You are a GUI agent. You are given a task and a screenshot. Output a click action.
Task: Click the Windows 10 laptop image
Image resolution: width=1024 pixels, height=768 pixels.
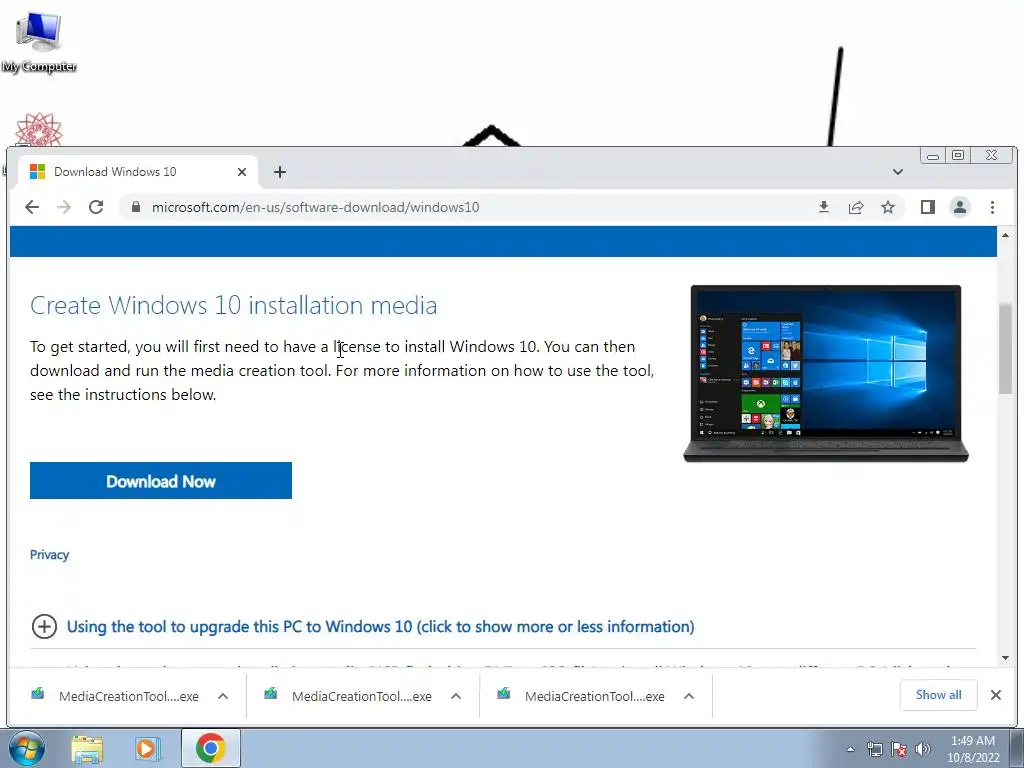[x=825, y=374]
